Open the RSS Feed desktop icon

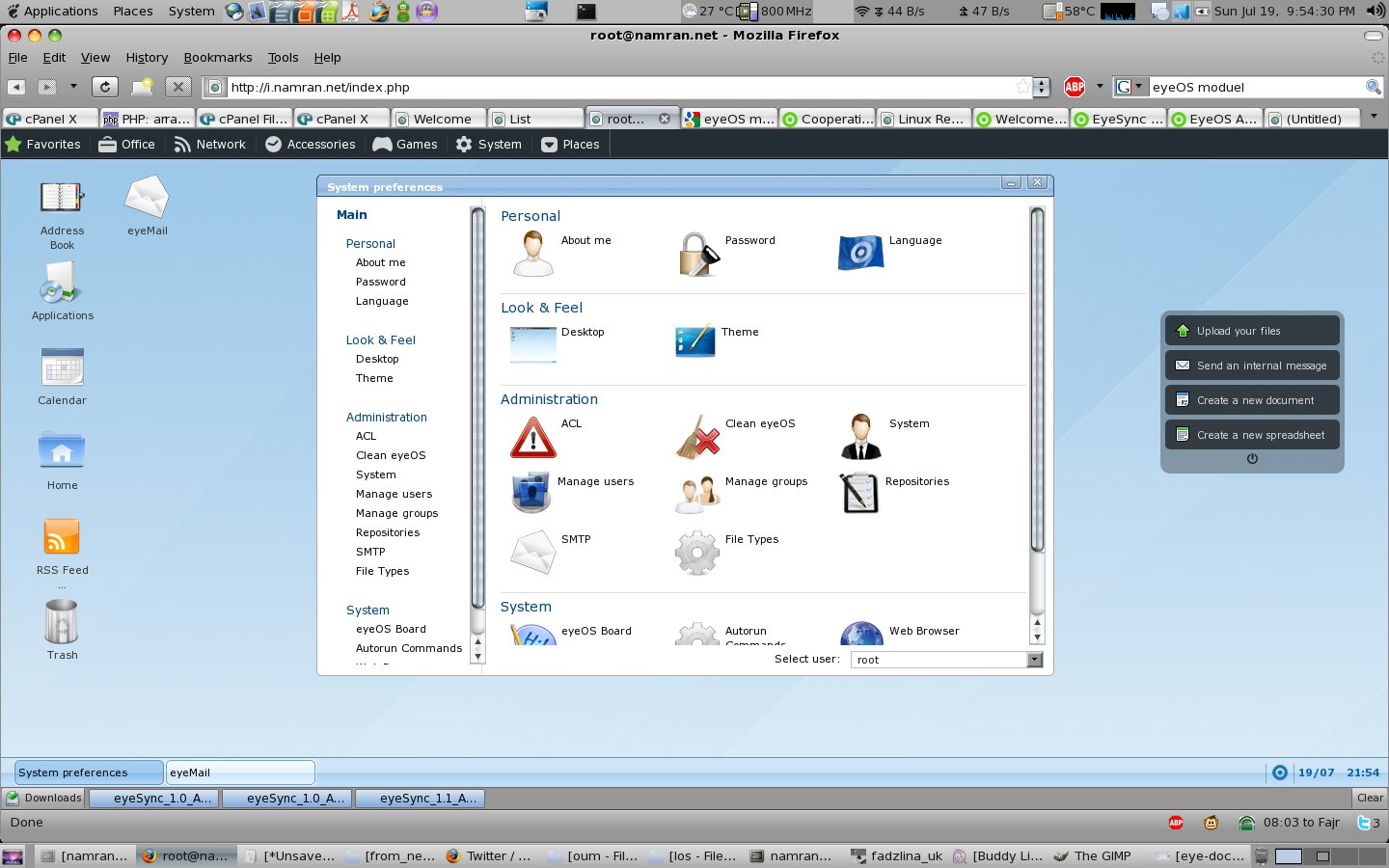(x=62, y=537)
